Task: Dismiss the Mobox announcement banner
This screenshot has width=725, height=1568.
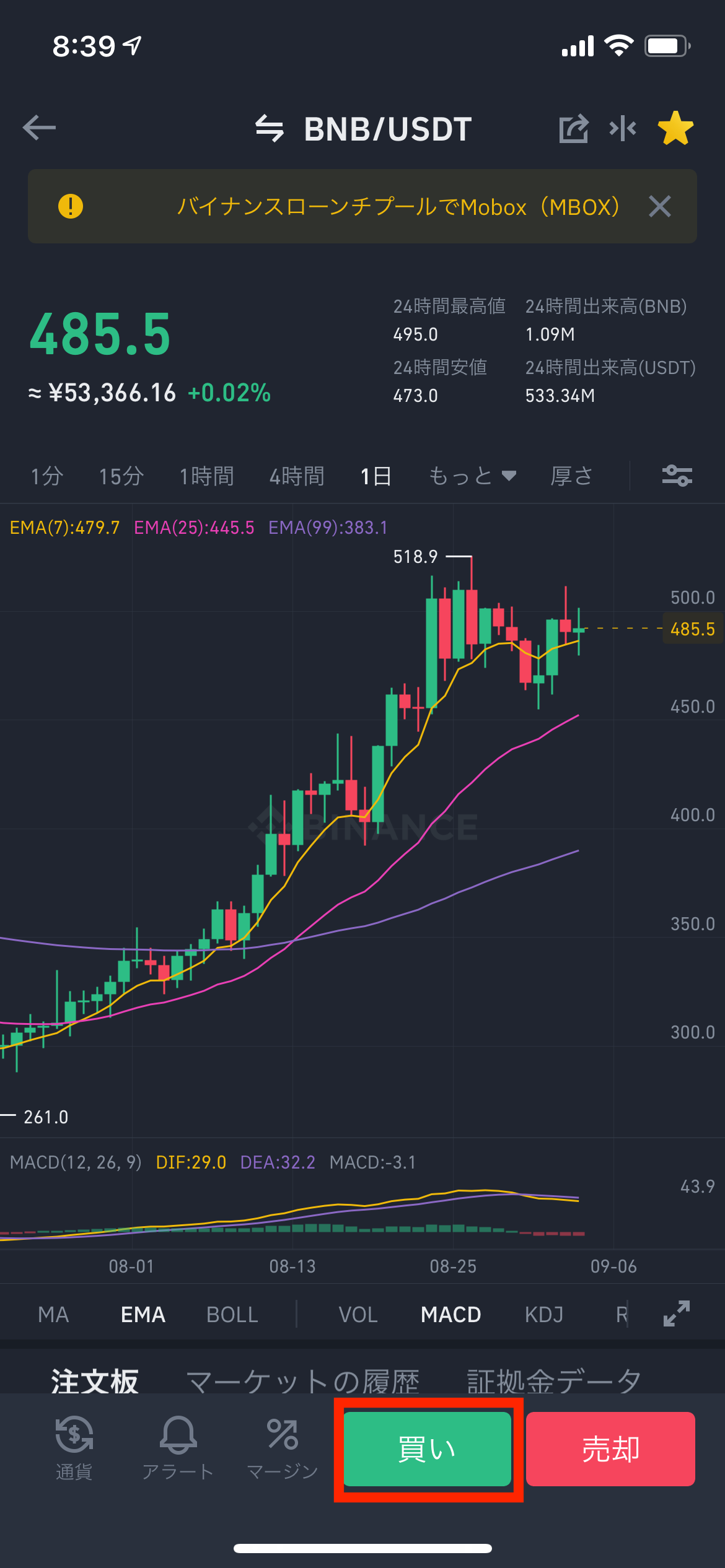Action: [x=660, y=206]
